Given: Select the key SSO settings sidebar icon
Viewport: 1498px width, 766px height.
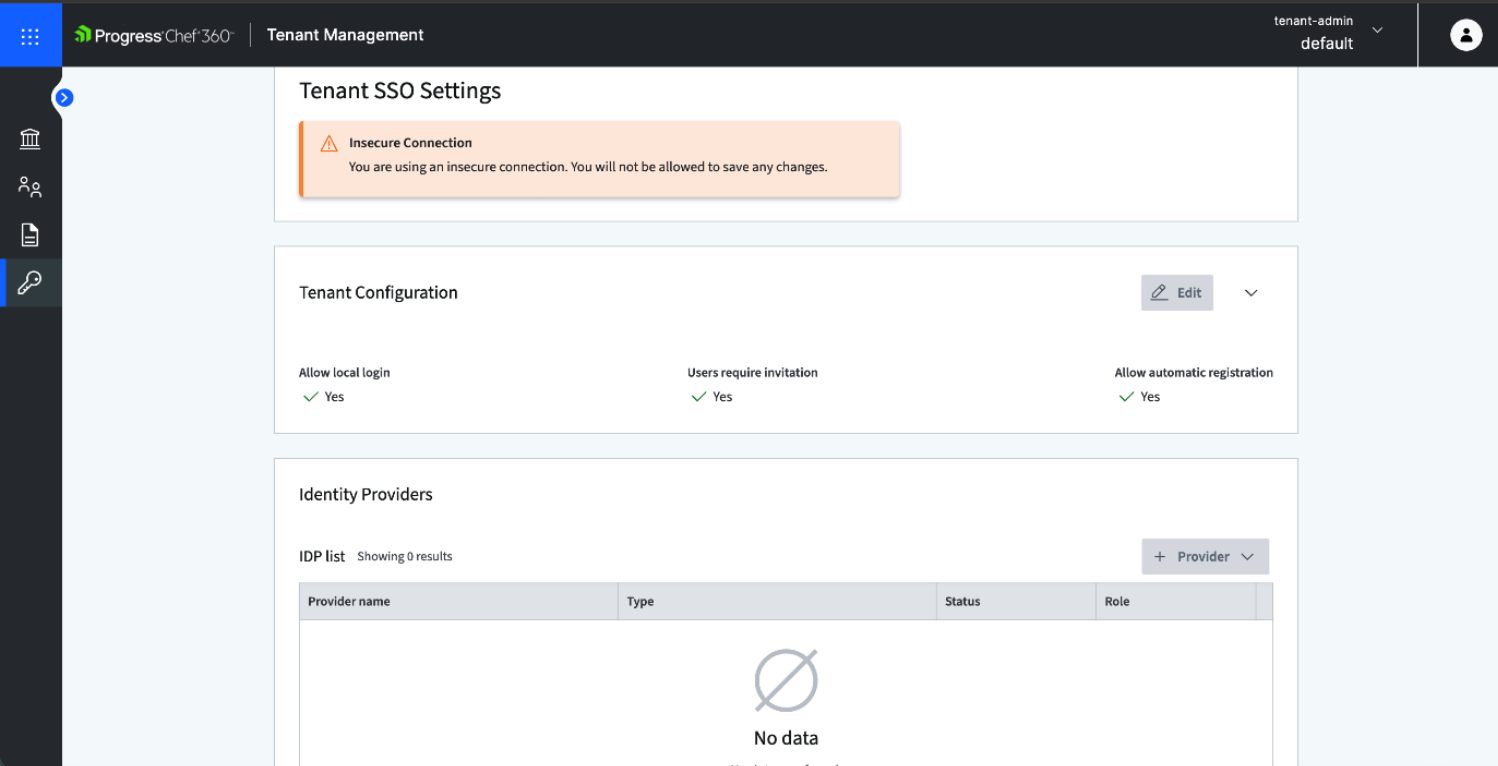Looking at the screenshot, I should pyautogui.click(x=30, y=283).
